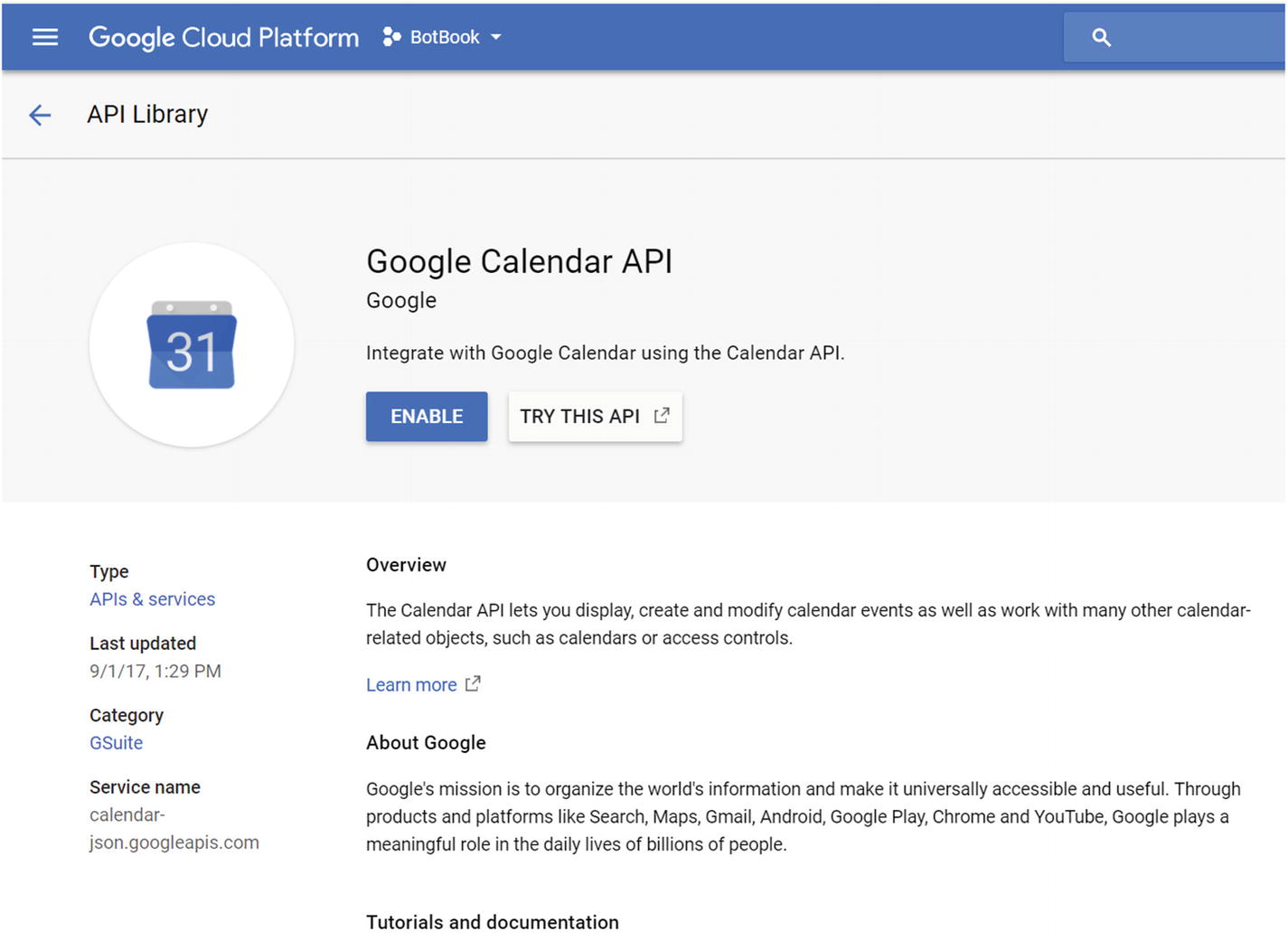Click the external-link icon next to Learn more
The image size is (1288, 941).
click(x=473, y=683)
